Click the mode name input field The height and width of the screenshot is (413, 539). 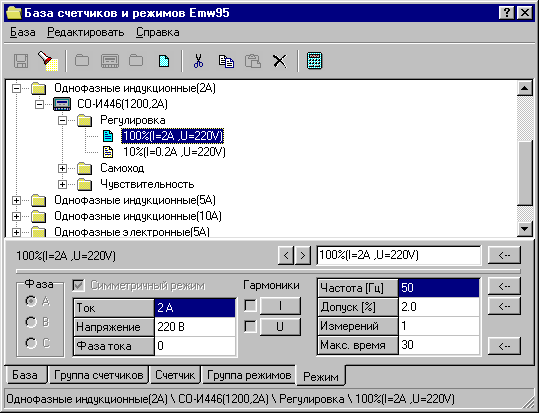coord(398,255)
